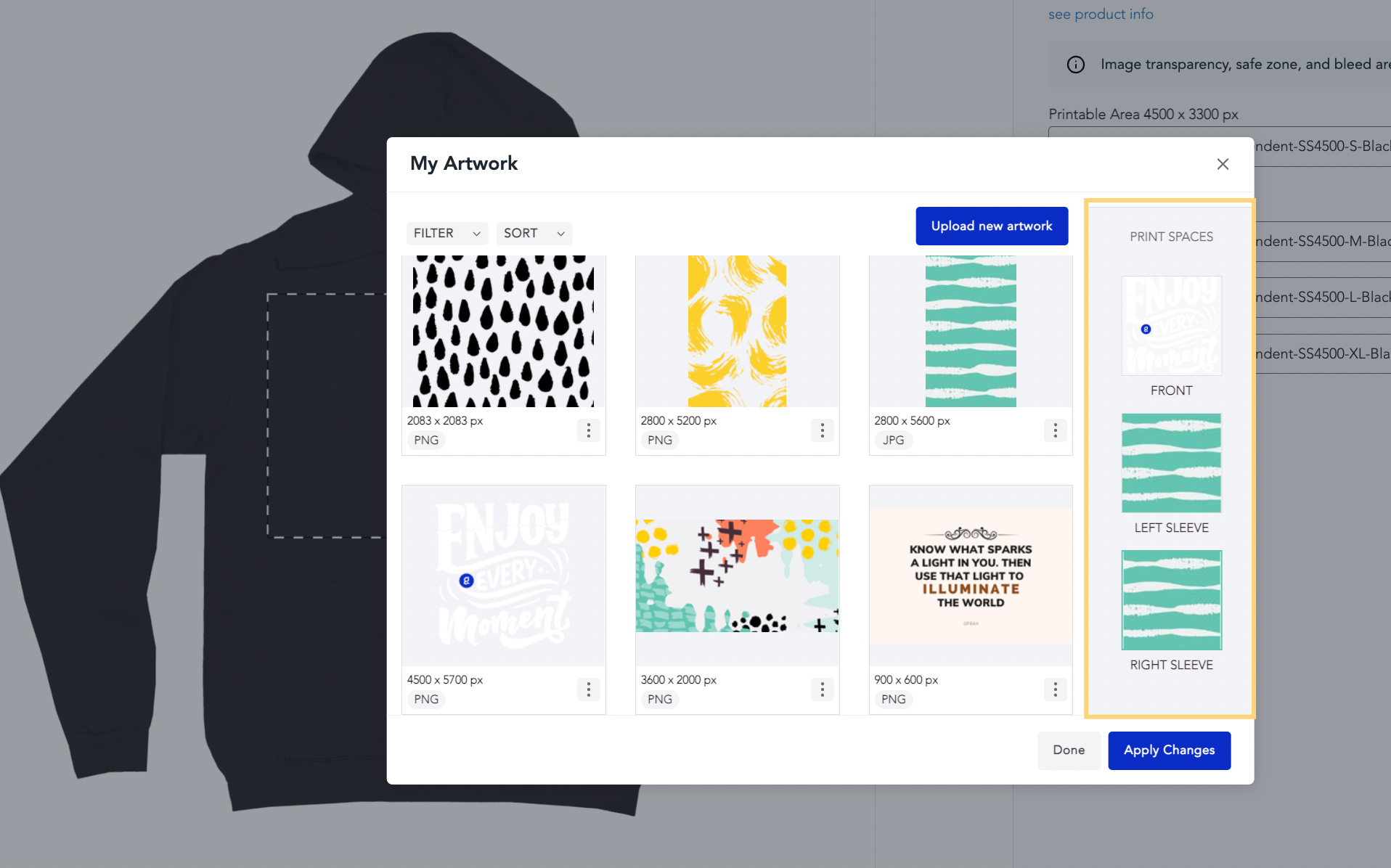Expand the FILTER dropdown
This screenshot has height=868, width=1391.
click(447, 233)
